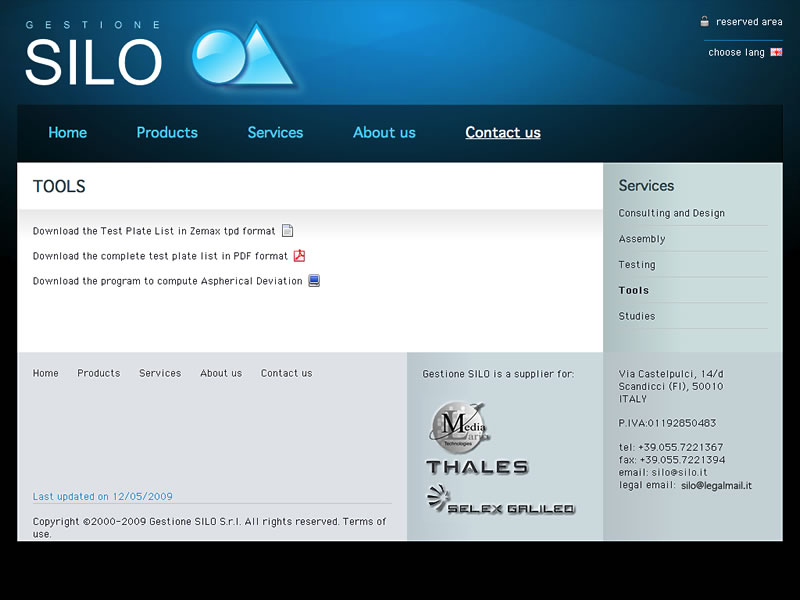Click the red PDF icon

pos(299,256)
